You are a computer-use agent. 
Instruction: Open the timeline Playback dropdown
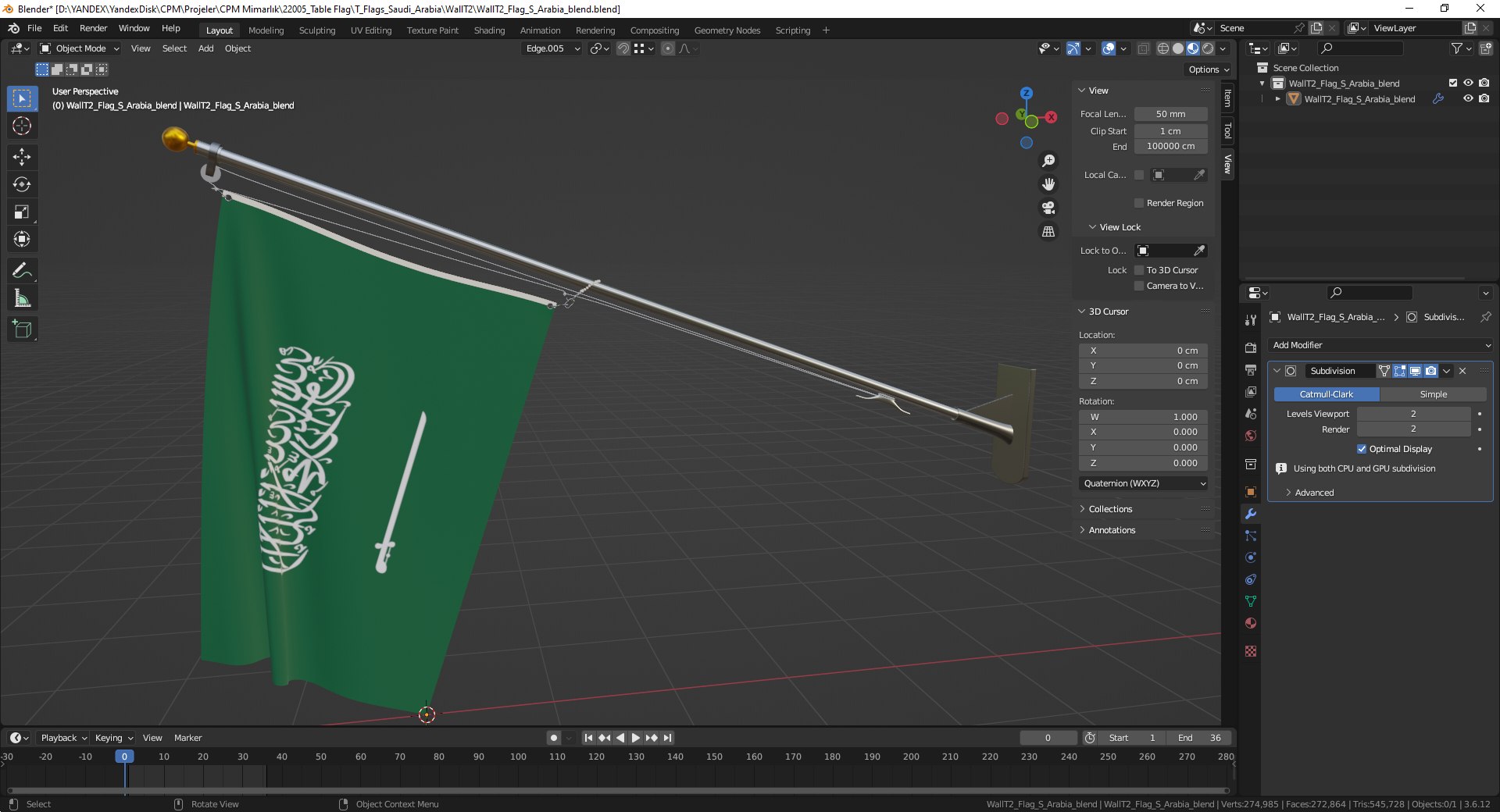pyautogui.click(x=63, y=738)
